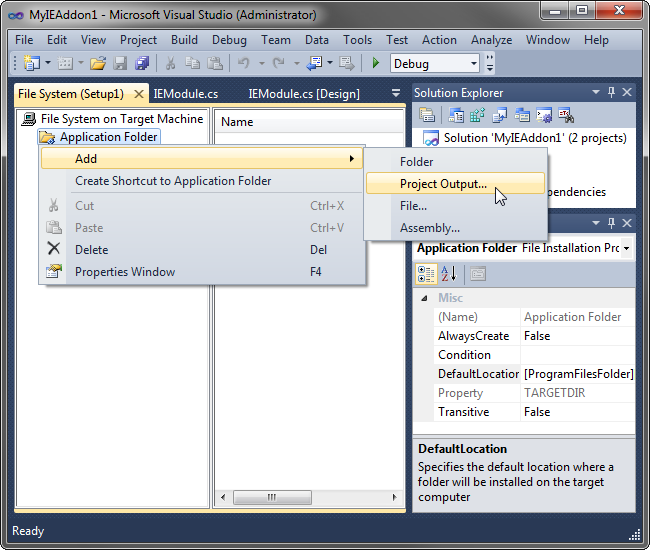Open the File menu
Screen dimensions: 650x550
[24, 40]
